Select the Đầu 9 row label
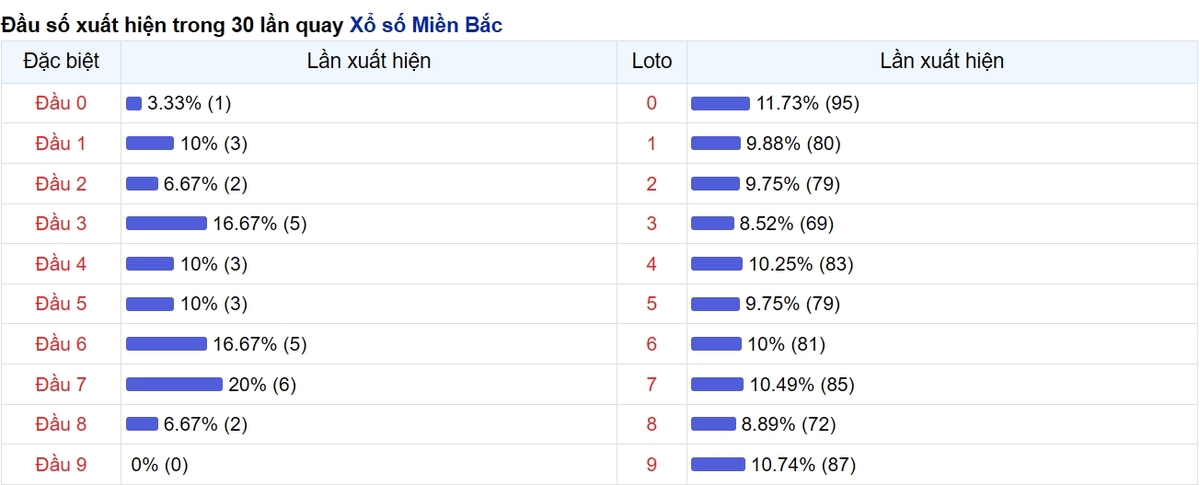Image resolution: width=1200 pixels, height=485 pixels. point(61,464)
